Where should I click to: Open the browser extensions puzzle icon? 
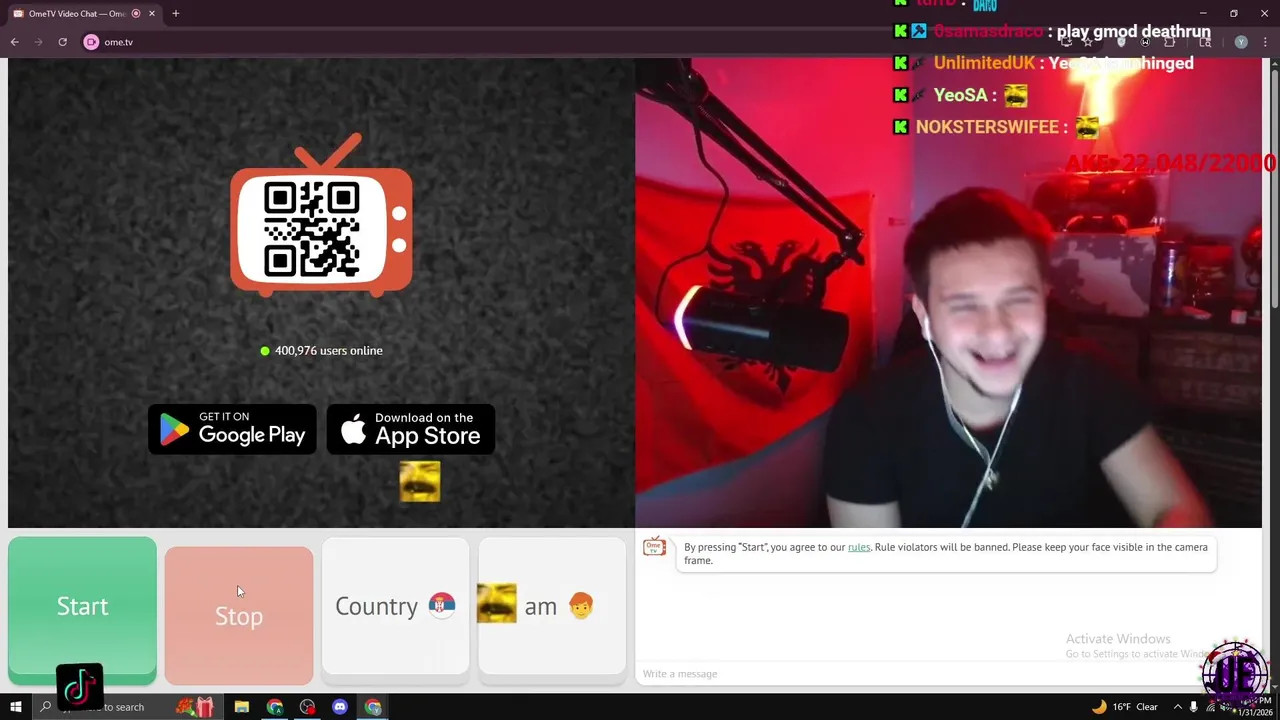point(1170,42)
